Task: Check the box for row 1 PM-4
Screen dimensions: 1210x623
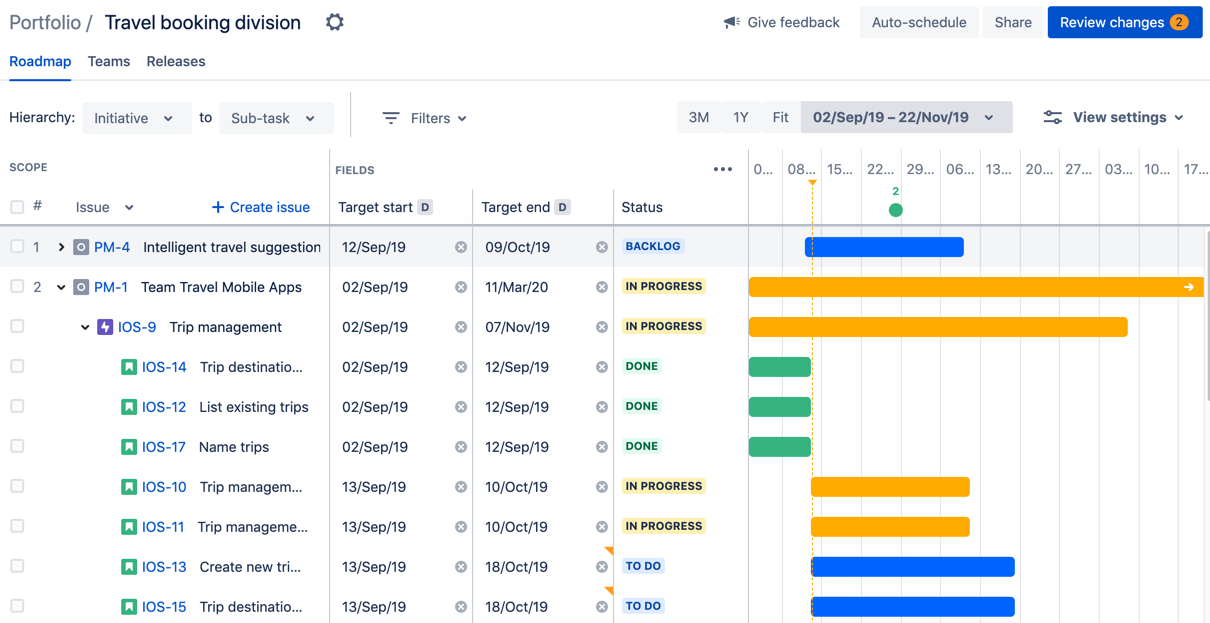Action: point(17,246)
